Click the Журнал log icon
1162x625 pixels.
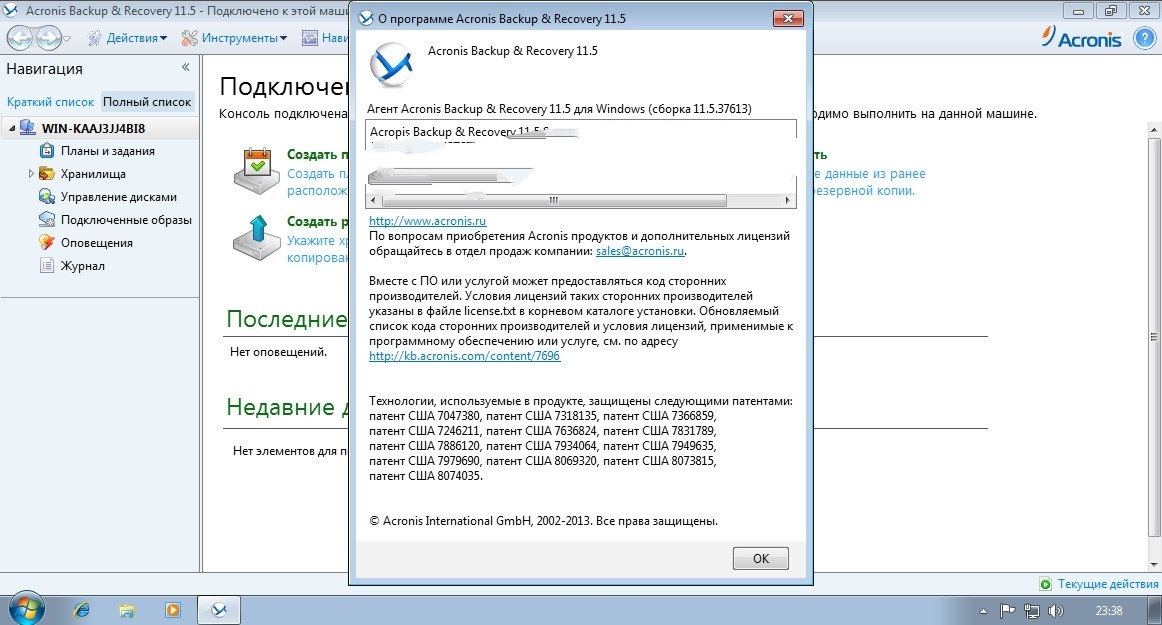pyautogui.click(x=47, y=265)
